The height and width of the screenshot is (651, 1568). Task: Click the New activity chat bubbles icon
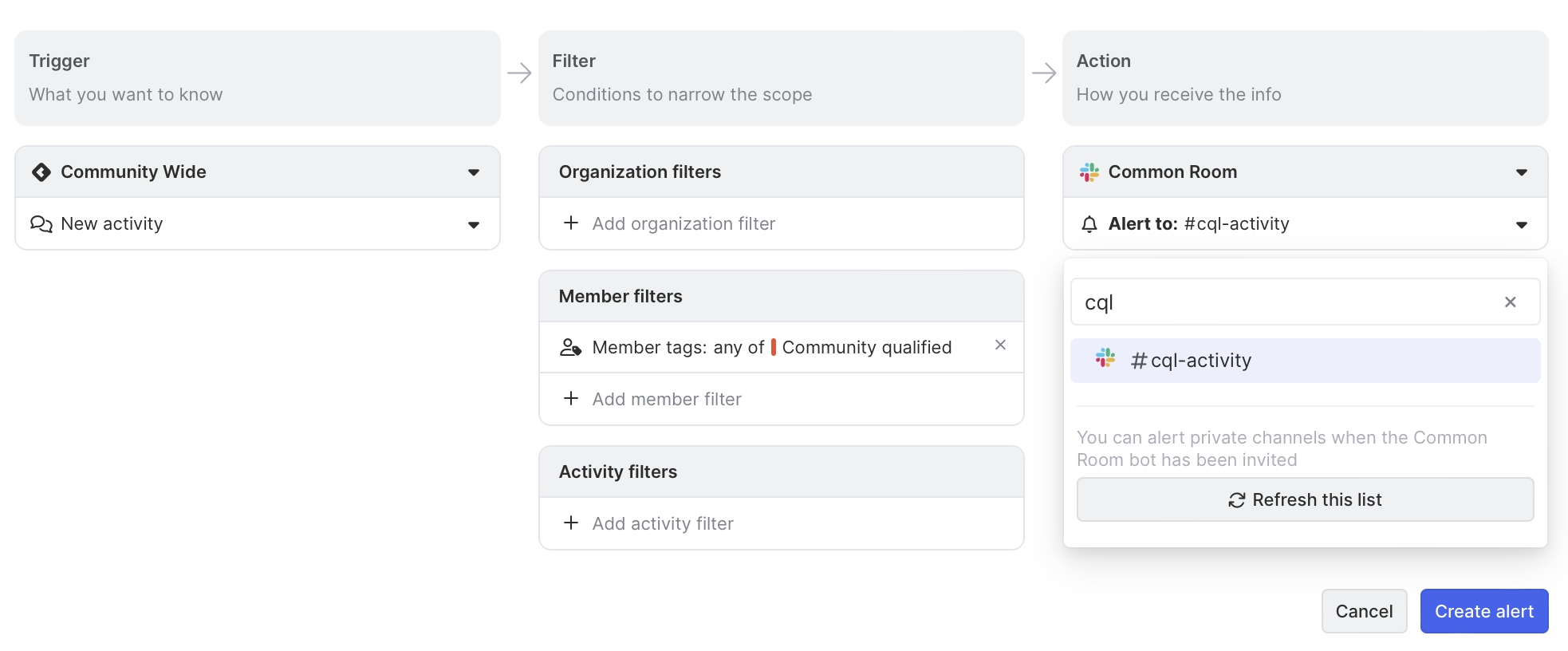(41, 224)
